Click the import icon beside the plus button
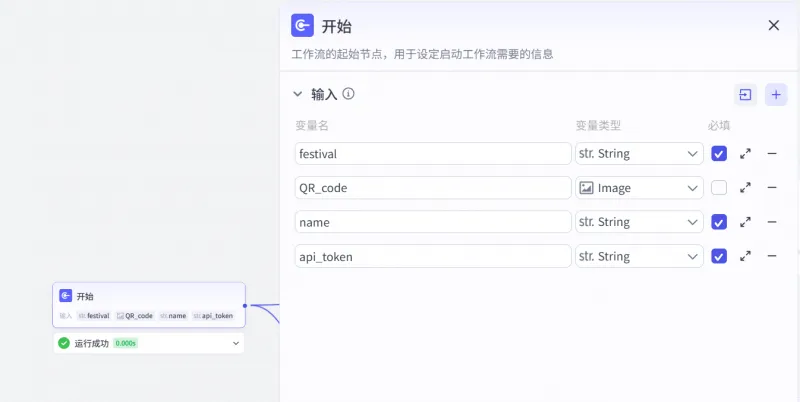Image resolution: width=800 pixels, height=402 pixels. 745,94
